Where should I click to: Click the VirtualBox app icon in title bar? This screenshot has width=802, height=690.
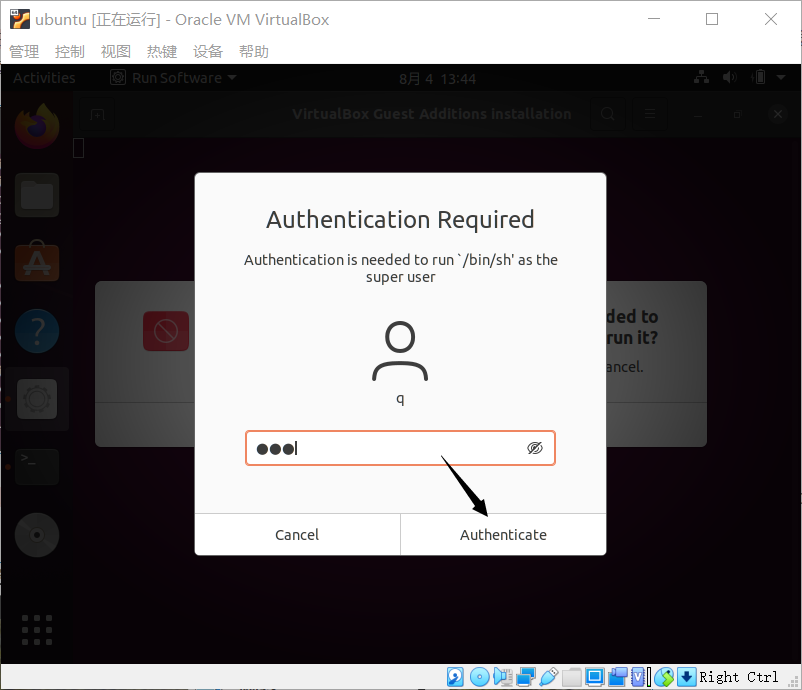click(x=20, y=19)
